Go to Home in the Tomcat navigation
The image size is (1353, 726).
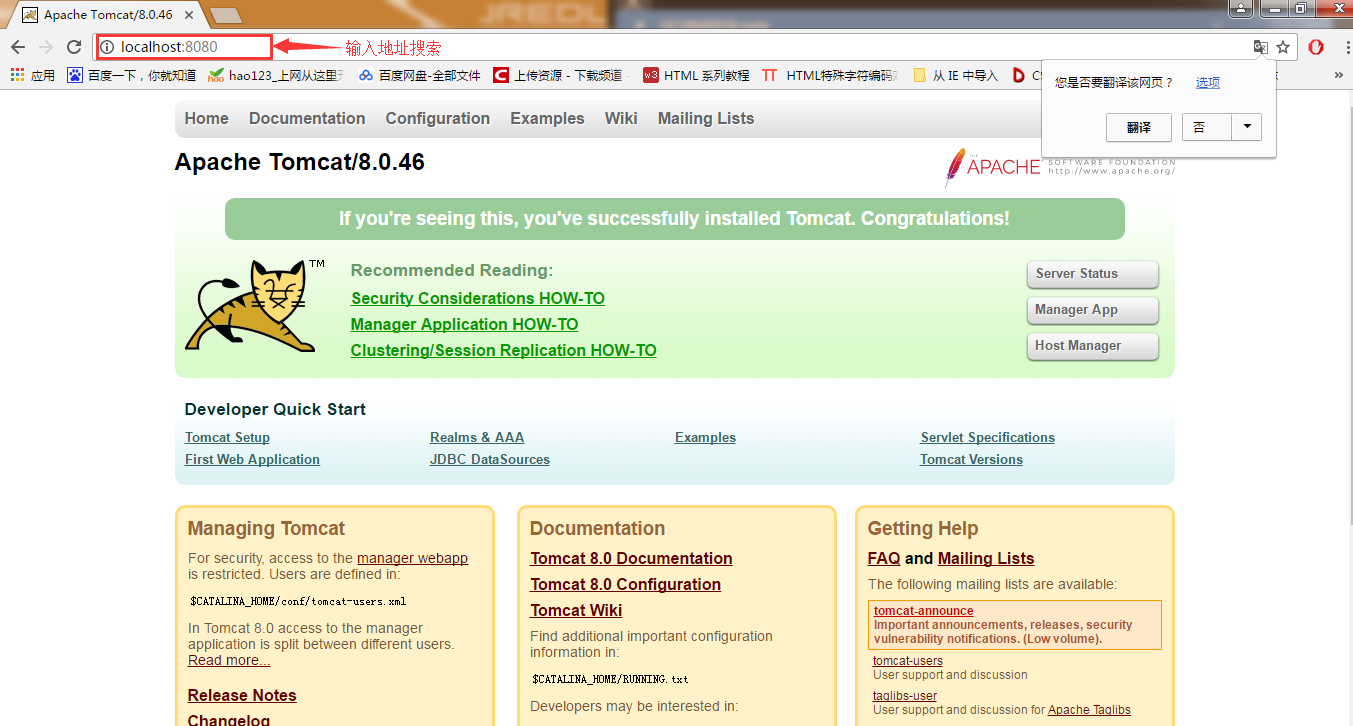pyautogui.click(x=207, y=118)
